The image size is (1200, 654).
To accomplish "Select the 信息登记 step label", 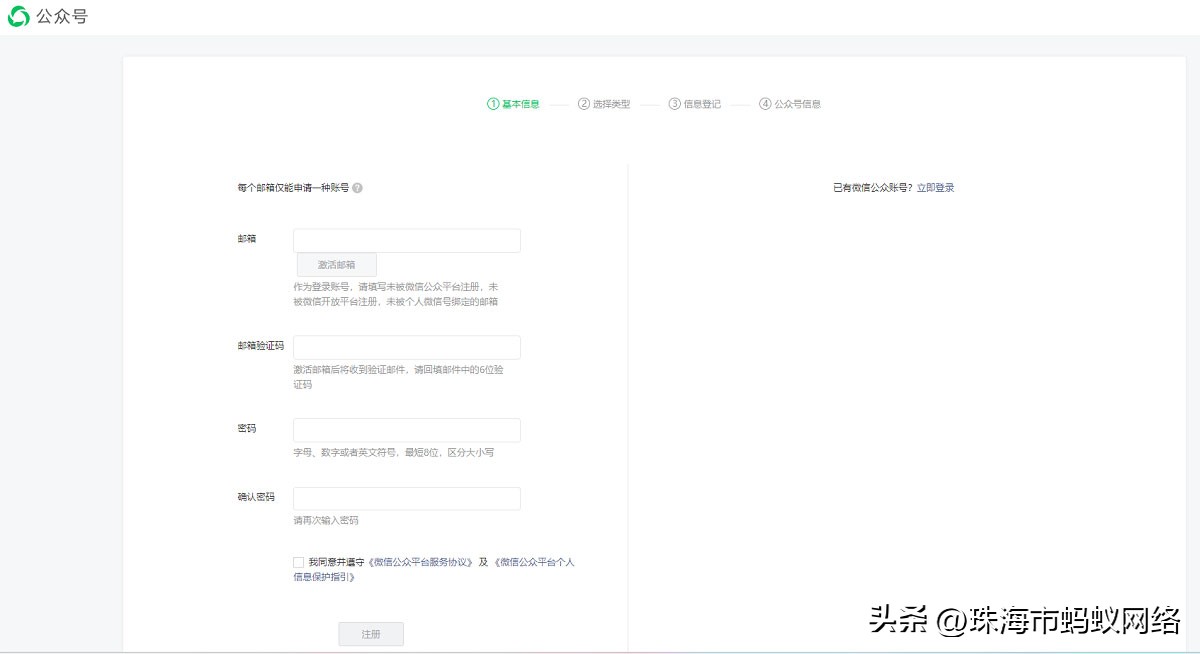I will 703,103.
